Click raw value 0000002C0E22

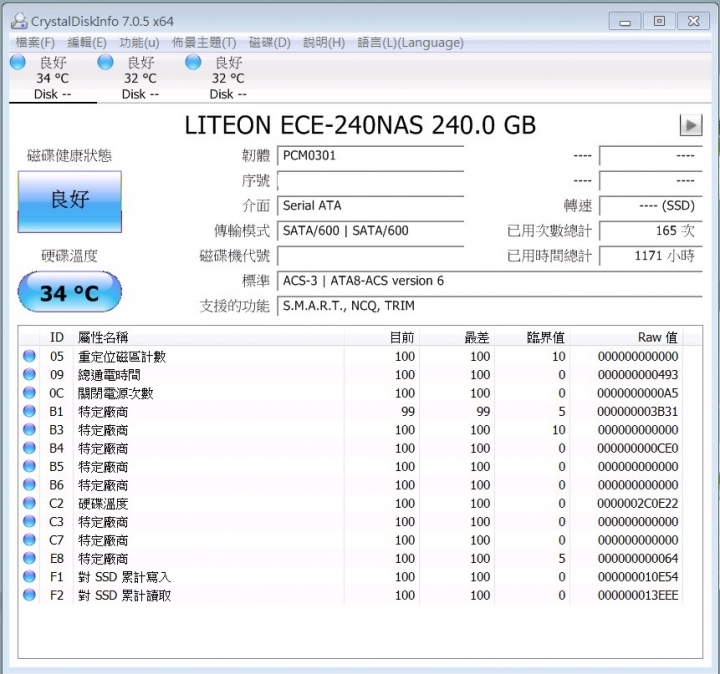637,503
